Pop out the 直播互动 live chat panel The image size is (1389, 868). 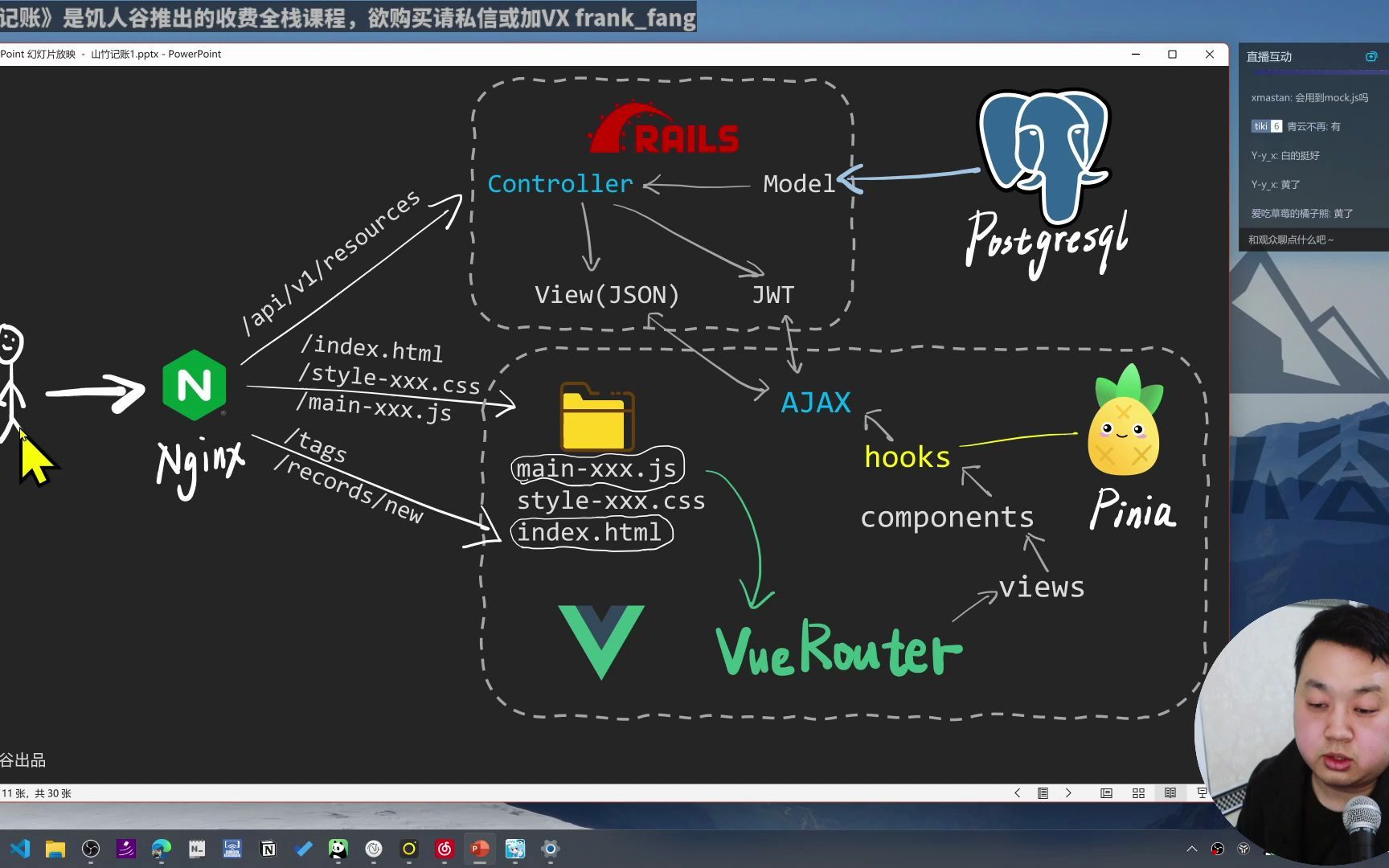(x=1371, y=56)
